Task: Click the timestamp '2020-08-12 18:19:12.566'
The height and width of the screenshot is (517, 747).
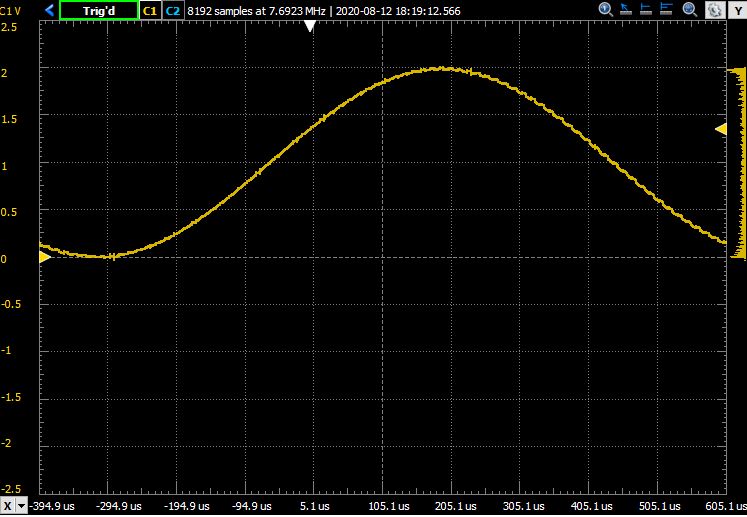Action: (398, 11)
